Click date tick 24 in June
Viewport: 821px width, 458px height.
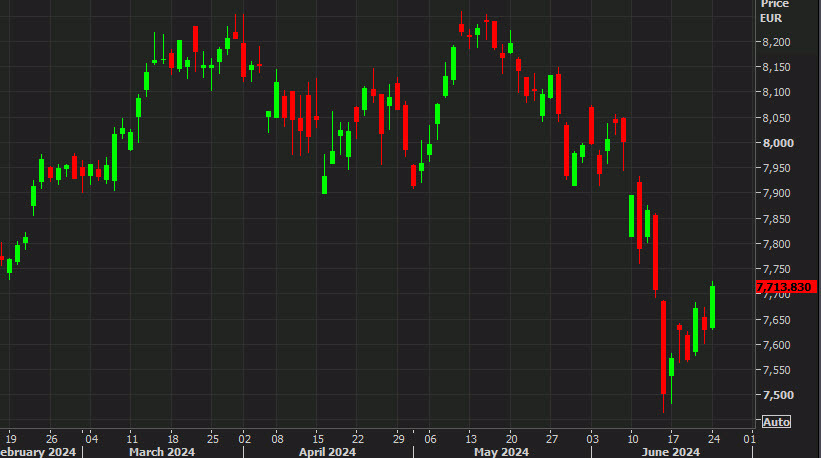tap(714, 439)
